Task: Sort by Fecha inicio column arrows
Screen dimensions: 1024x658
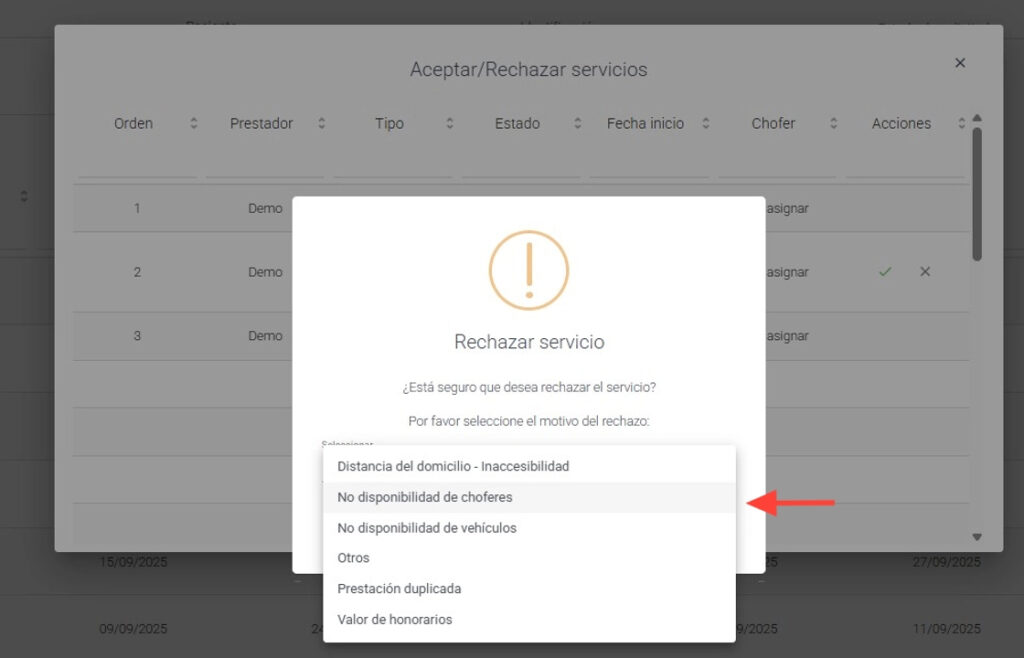Action: 705,124
